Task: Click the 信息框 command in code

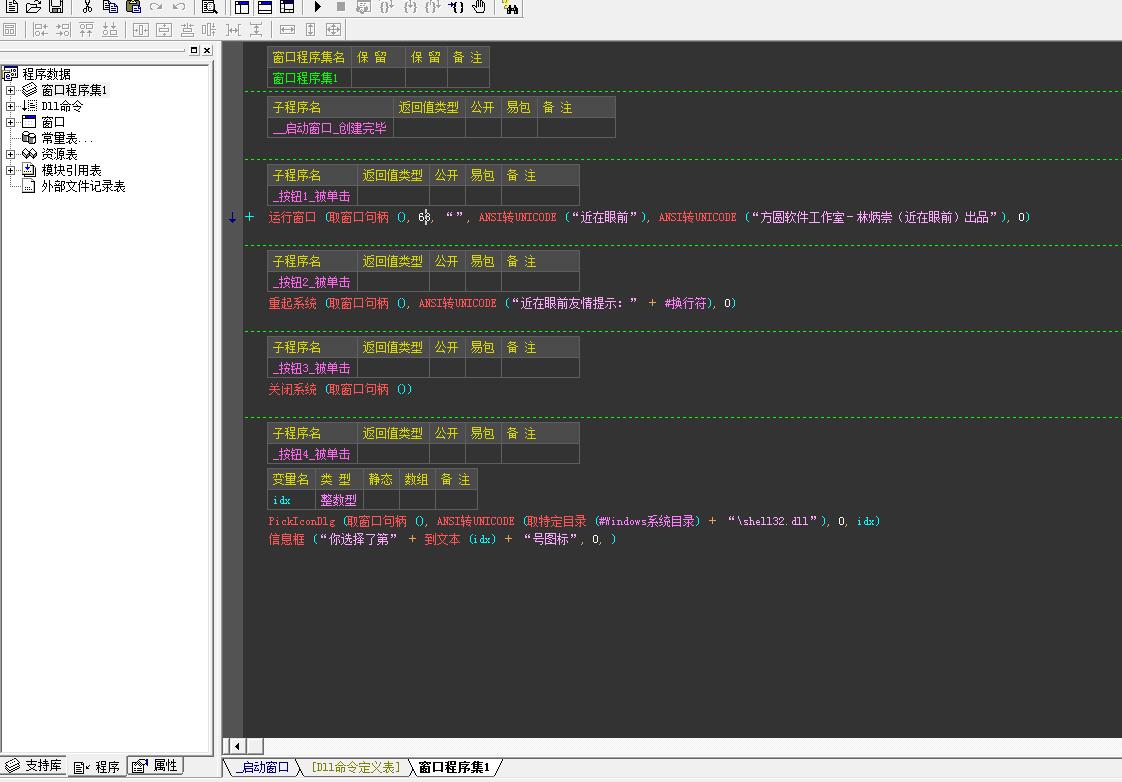Action: [286, 539]
